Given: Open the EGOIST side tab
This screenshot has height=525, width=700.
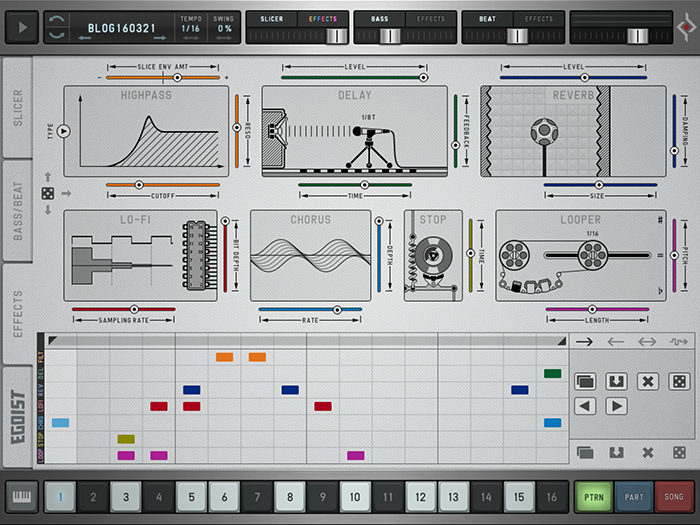Looking at the screenshot, I should coord(18,417).
